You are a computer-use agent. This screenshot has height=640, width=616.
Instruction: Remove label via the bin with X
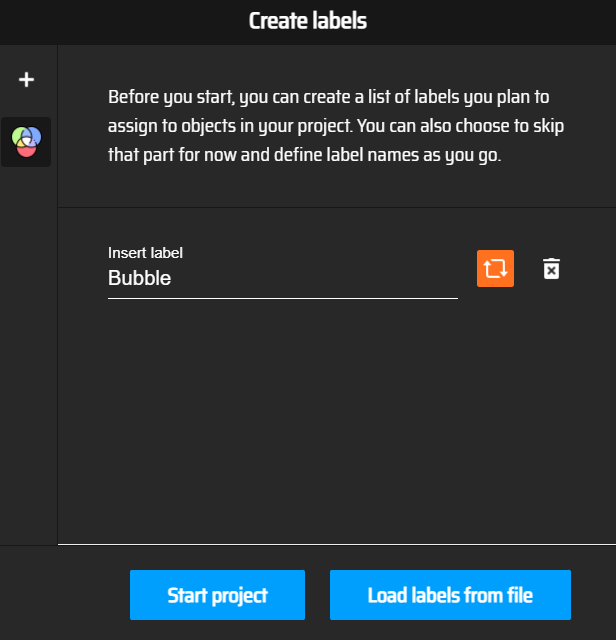pos(551,269)
